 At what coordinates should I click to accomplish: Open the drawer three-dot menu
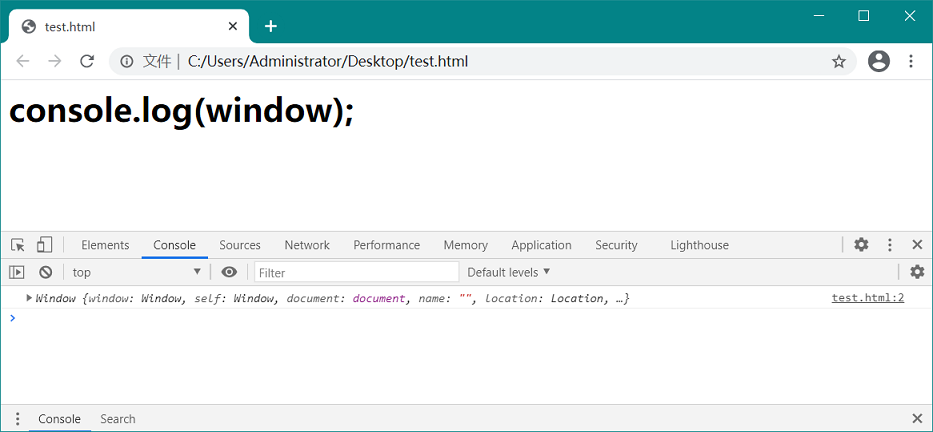(x=17, y=418)
